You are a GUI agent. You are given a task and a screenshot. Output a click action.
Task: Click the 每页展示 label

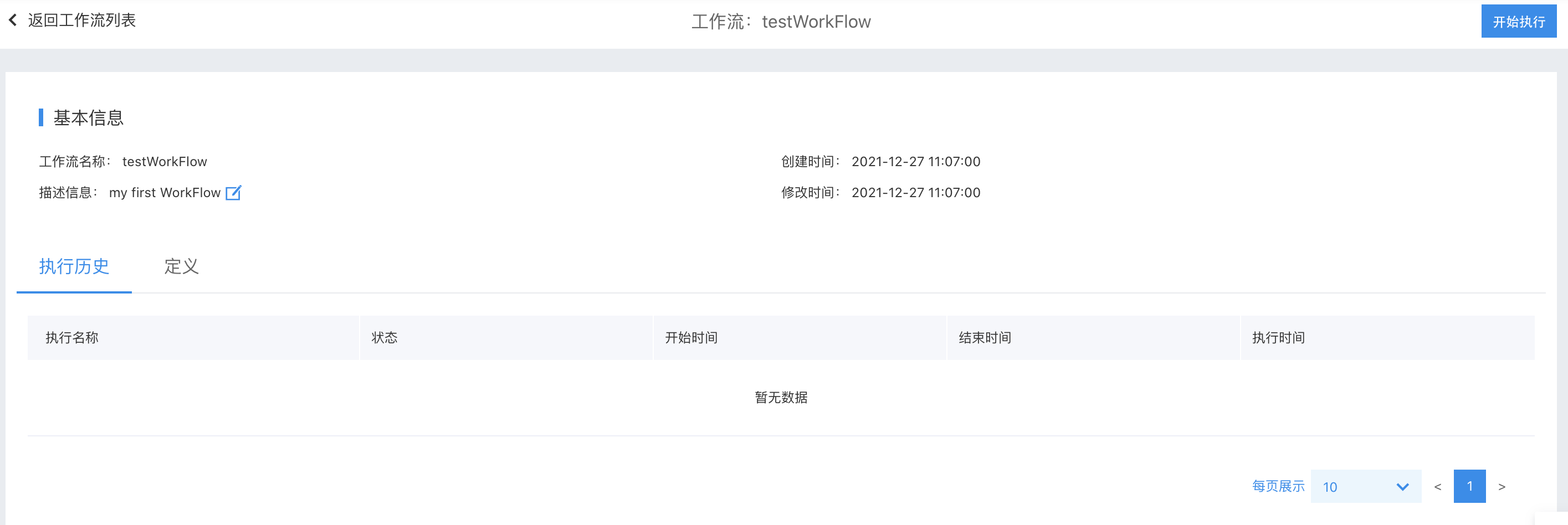tap(1278, 486)
